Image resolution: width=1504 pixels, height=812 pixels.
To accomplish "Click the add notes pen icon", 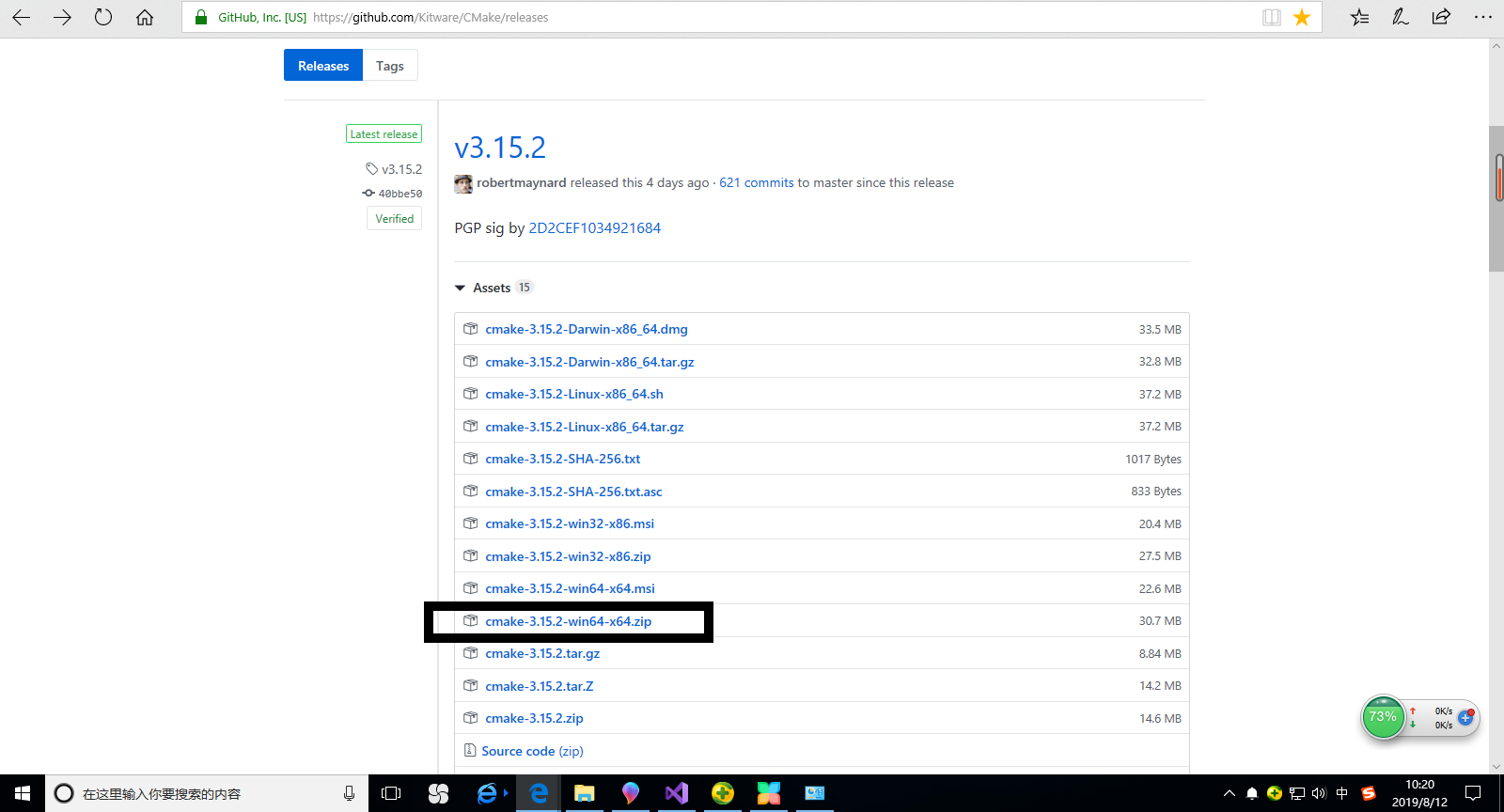I will [x=1401, y=17].
